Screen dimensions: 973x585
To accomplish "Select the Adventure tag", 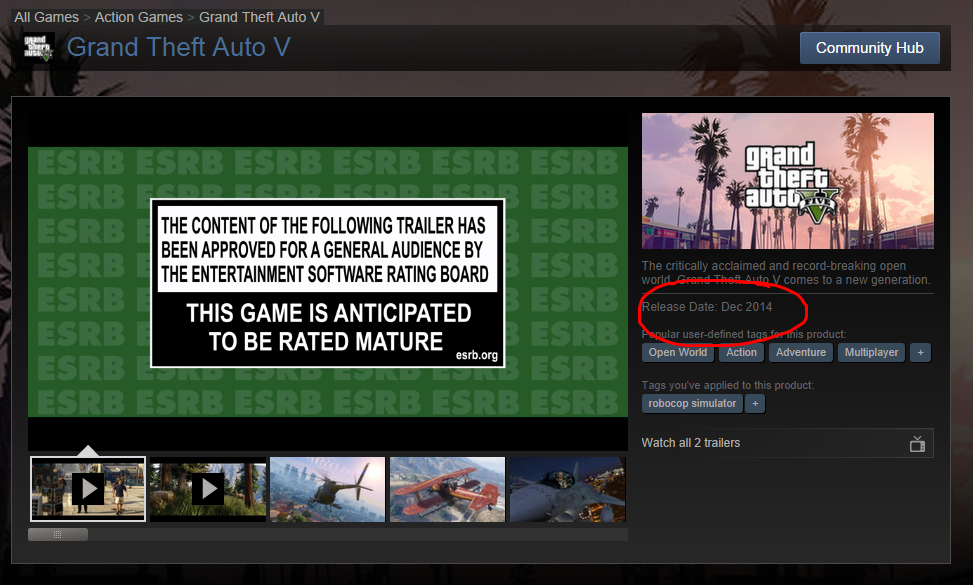I will [x=800, y=352].
